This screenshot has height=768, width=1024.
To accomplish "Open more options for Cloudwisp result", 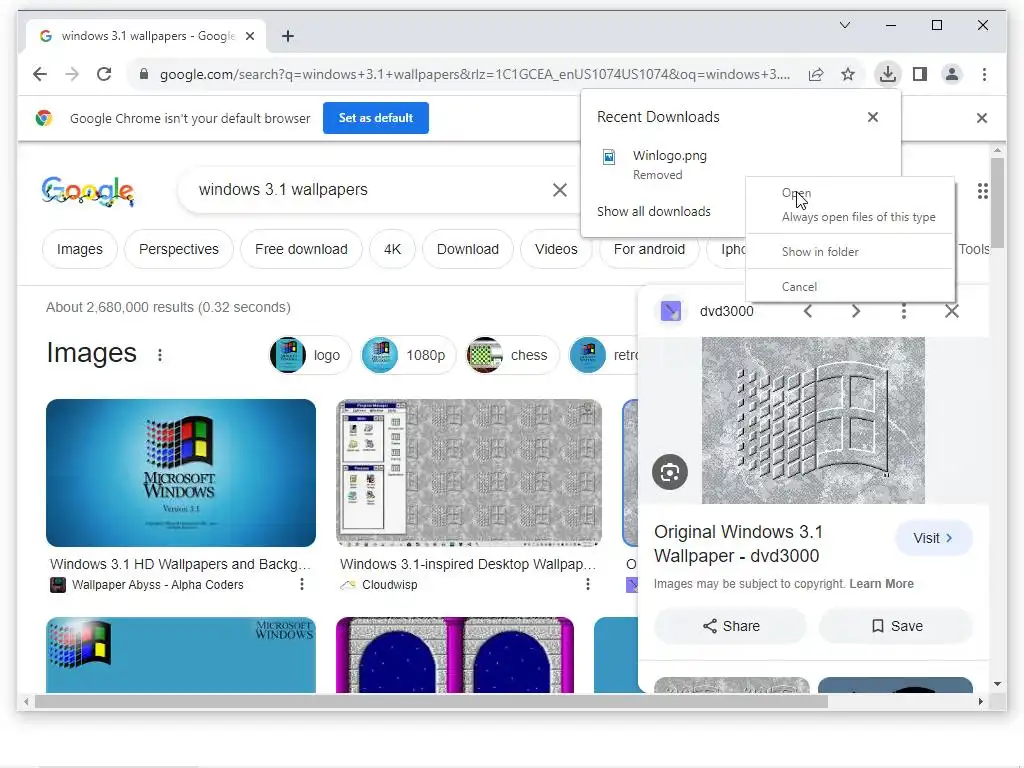I will 588,584.
